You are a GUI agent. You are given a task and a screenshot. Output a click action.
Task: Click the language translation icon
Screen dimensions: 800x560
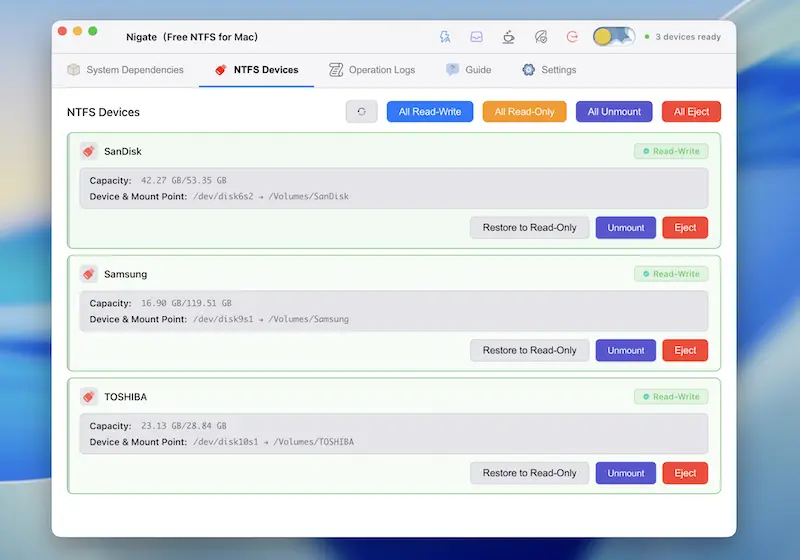tap(445, 37)
